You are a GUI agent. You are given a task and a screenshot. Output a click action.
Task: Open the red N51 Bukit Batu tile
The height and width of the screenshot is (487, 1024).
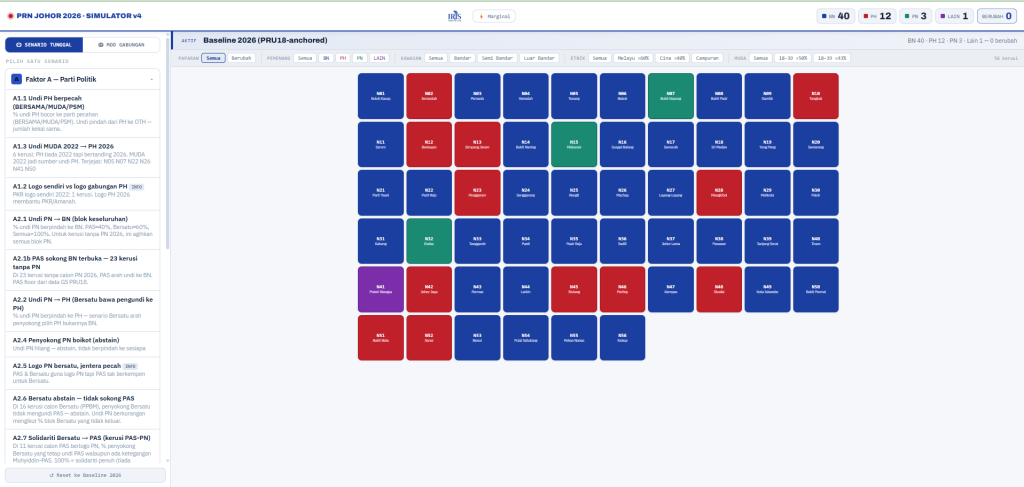[x=380, y=338]
